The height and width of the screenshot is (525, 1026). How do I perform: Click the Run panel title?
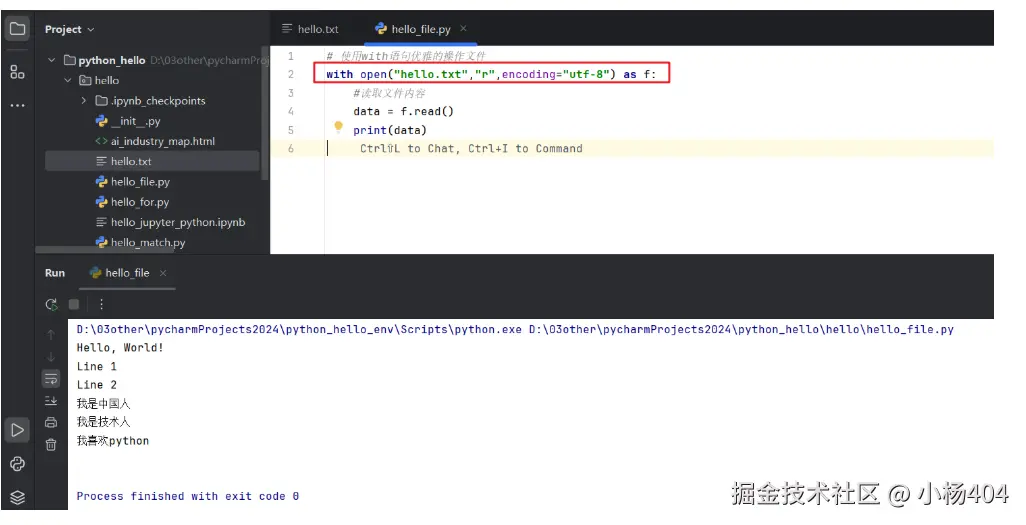pos(55,273)
